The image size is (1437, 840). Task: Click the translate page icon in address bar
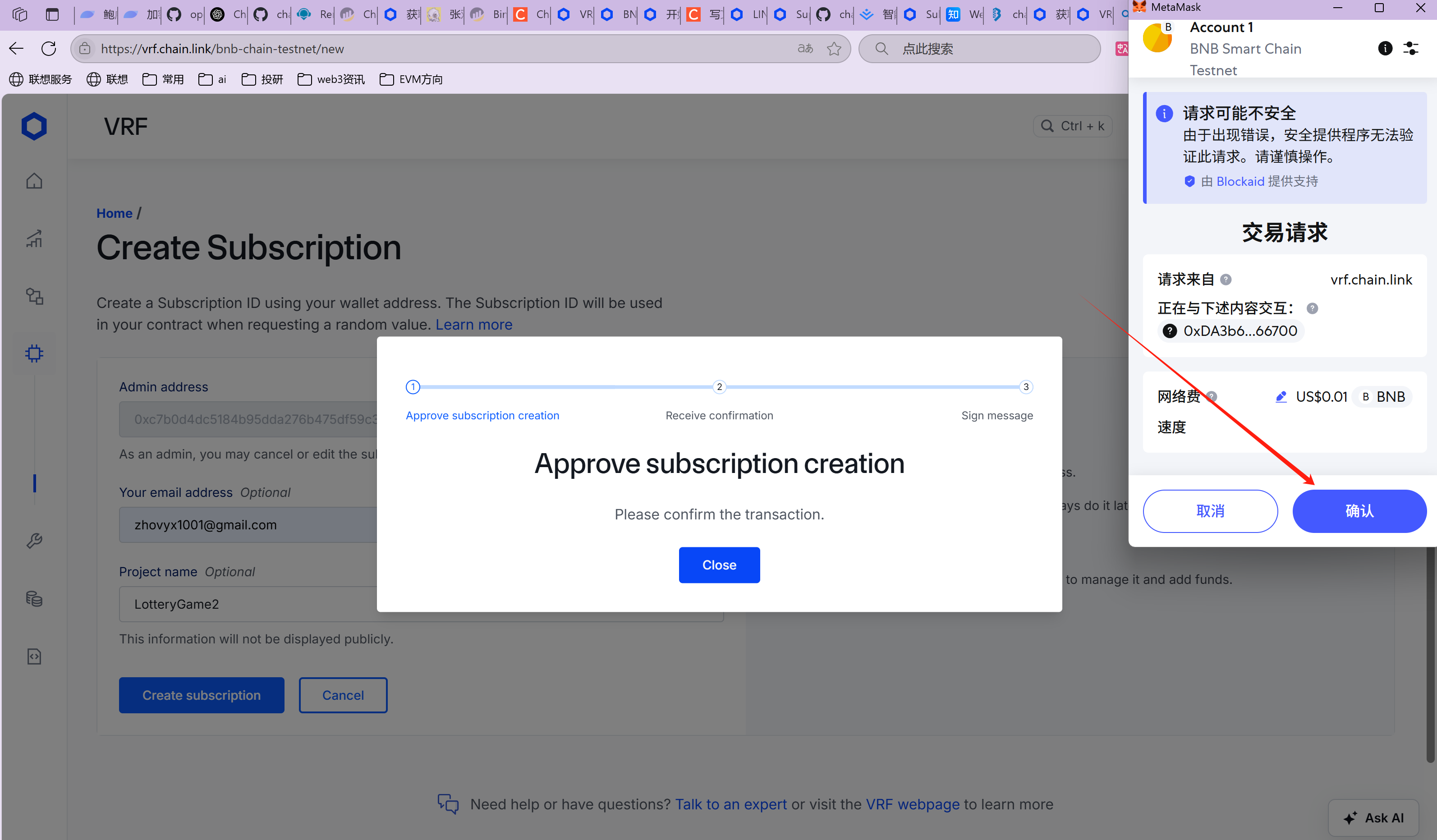click(805, 49)
